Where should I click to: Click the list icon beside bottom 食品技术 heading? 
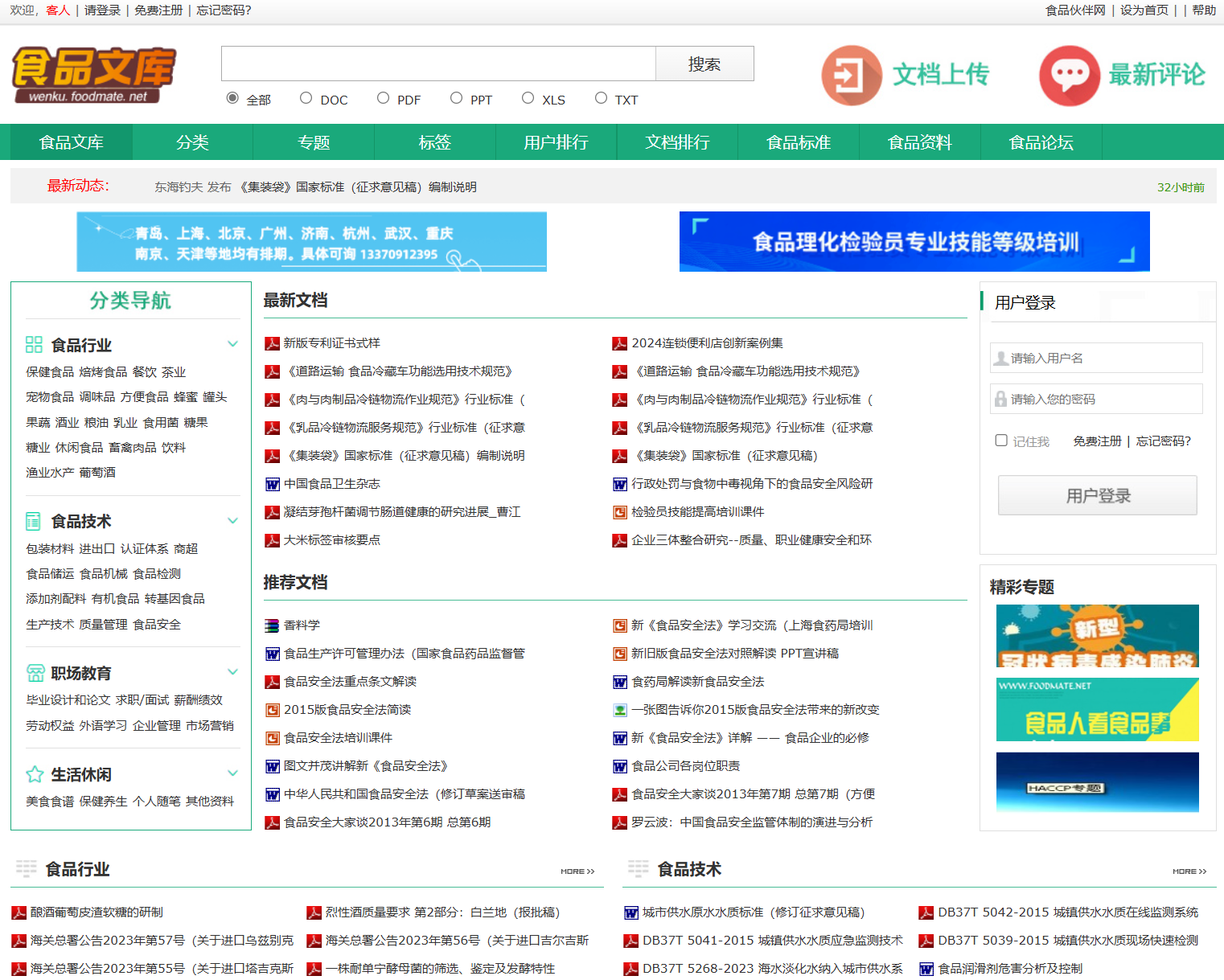click(639, 868)
